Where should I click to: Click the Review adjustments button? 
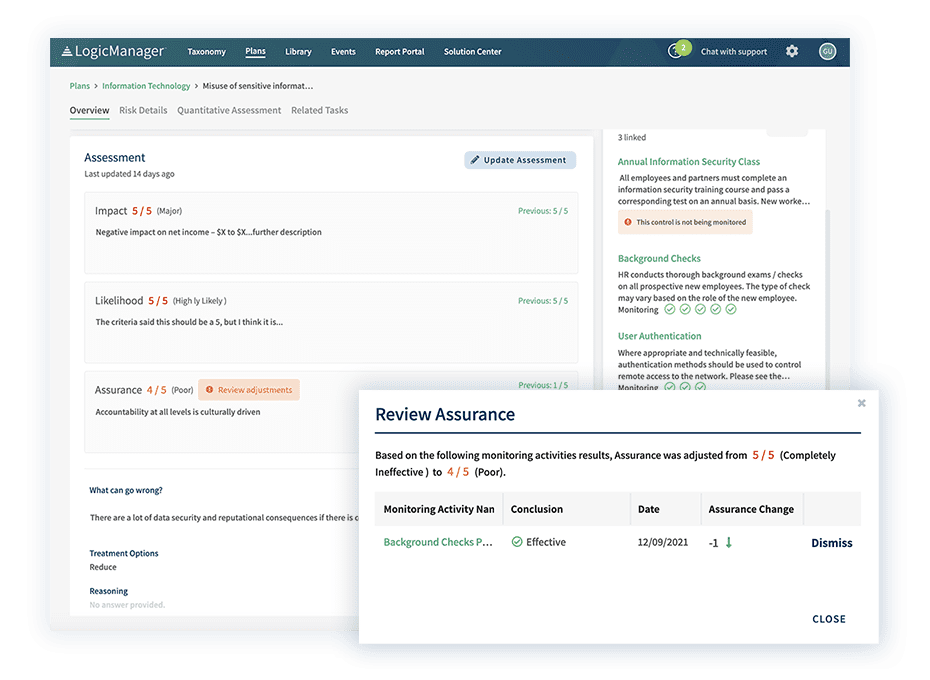(249, 390)
